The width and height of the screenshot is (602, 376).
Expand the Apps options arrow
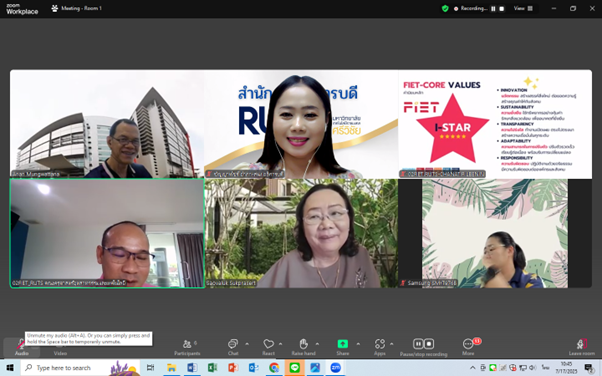pos(392,344)
